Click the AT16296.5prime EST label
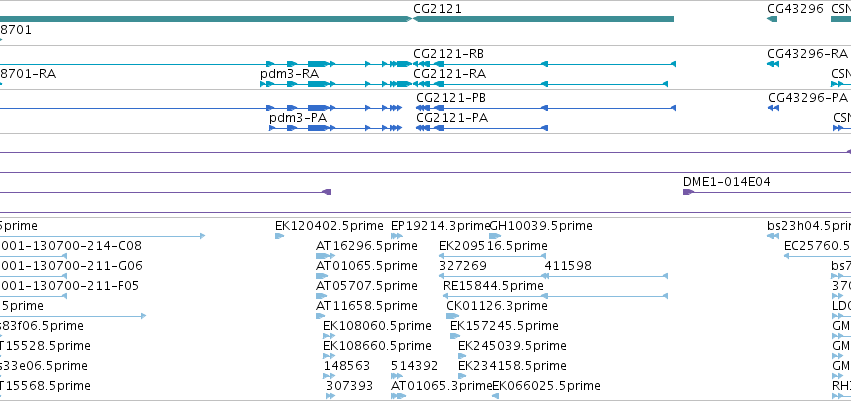 tap(366, 246)
